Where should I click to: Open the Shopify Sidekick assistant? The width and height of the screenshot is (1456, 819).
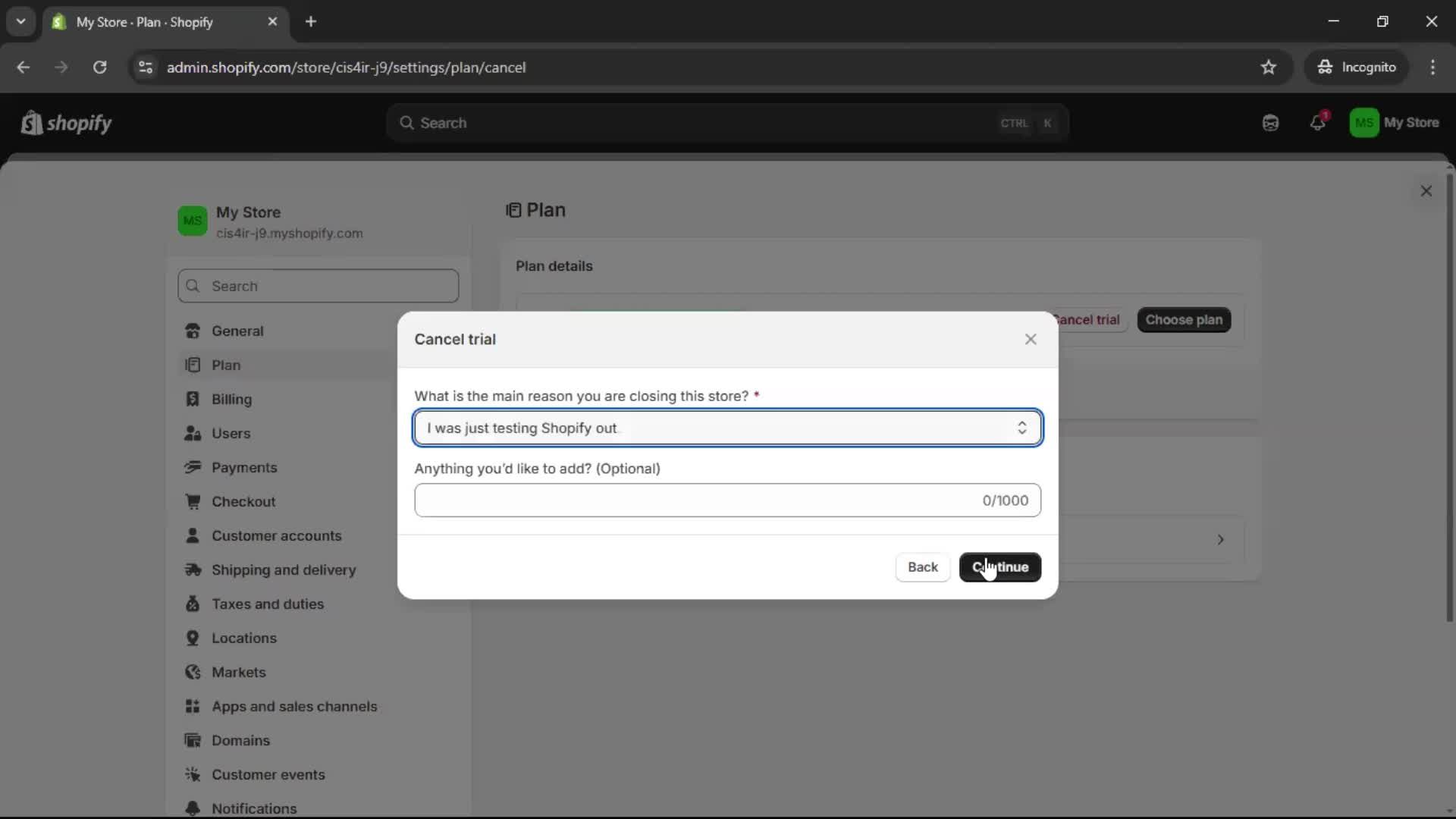coord(1271,122)
